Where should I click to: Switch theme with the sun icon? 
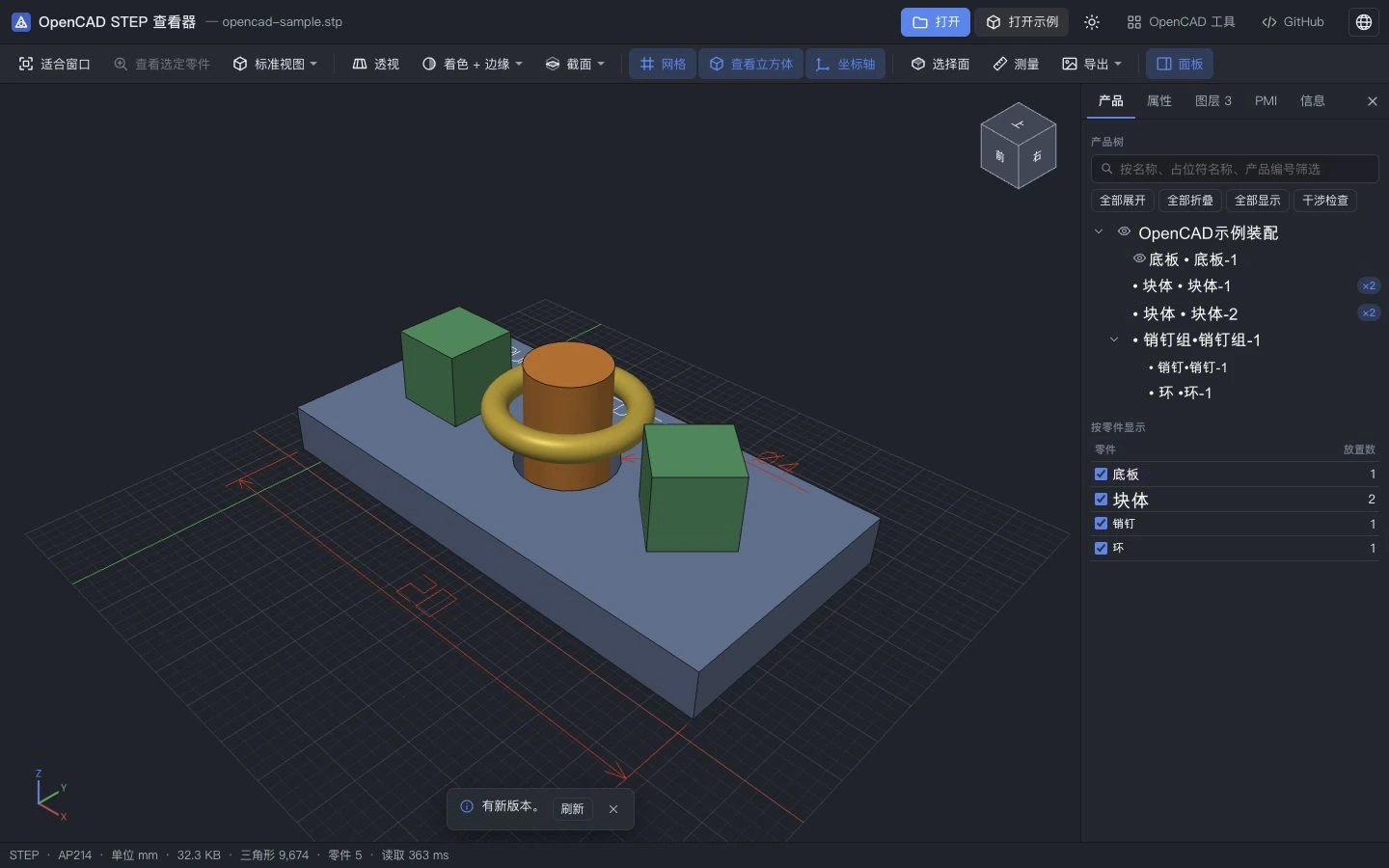pyautogui.click(x=1092, y=22)
